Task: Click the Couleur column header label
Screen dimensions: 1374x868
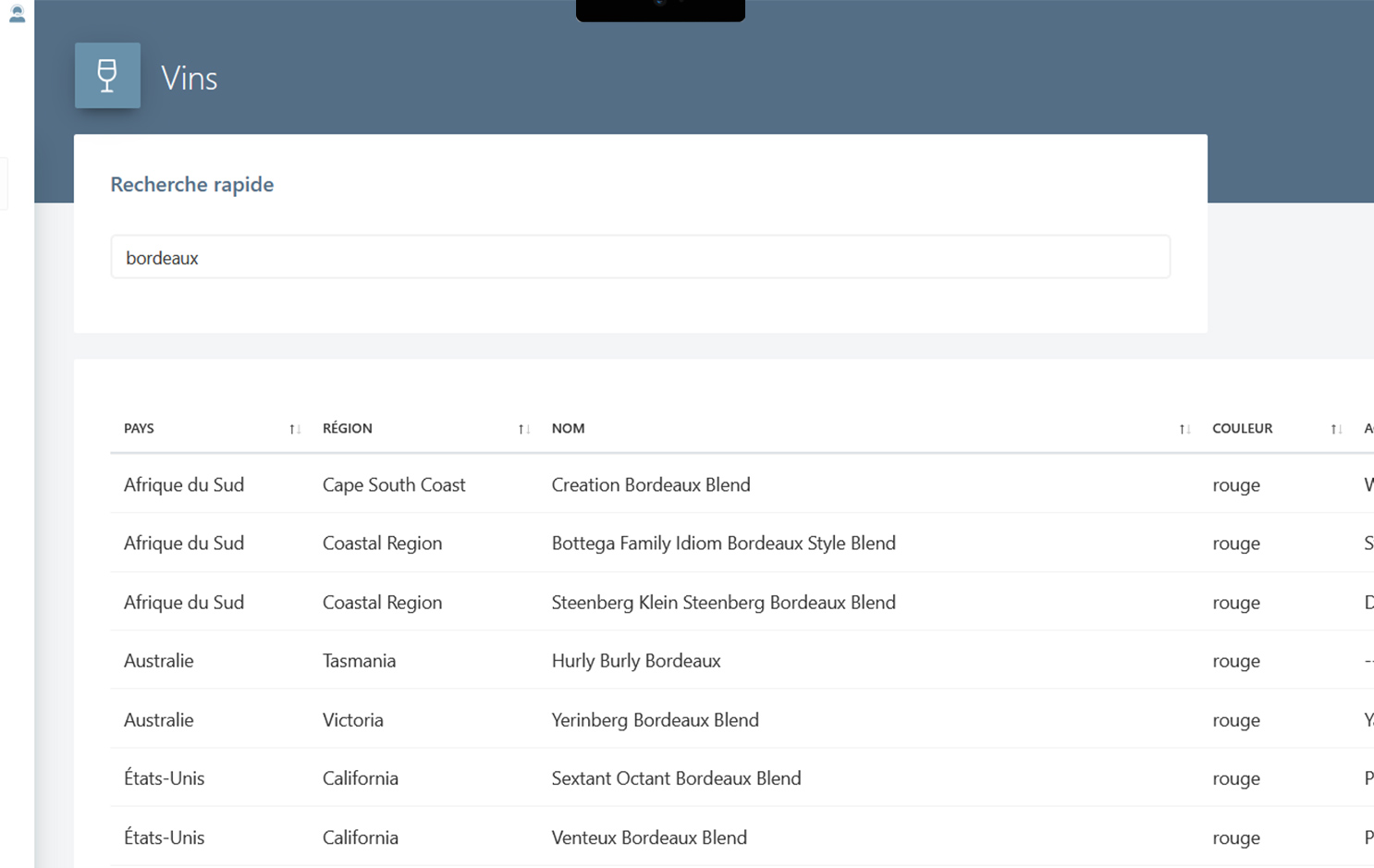Action: click(1242, 429)
